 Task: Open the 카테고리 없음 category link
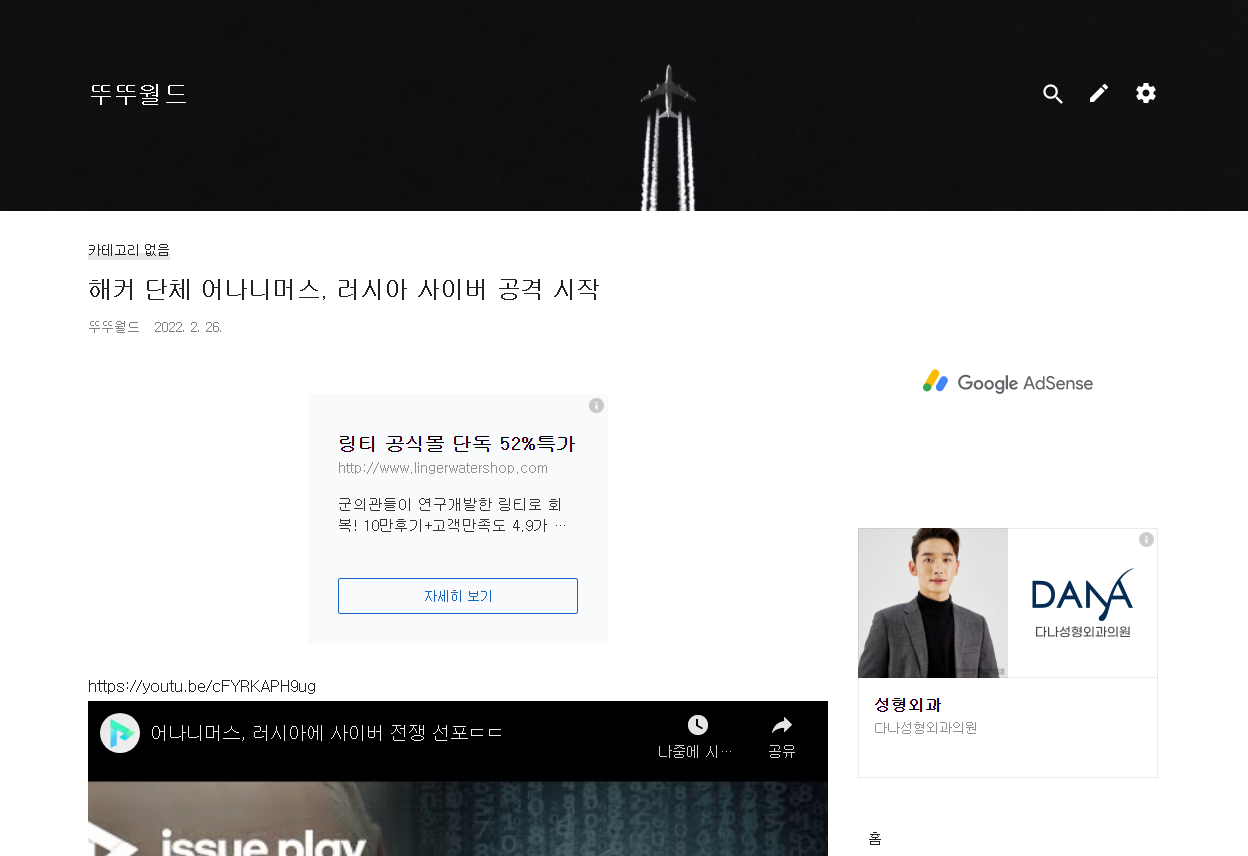(129, 250)
